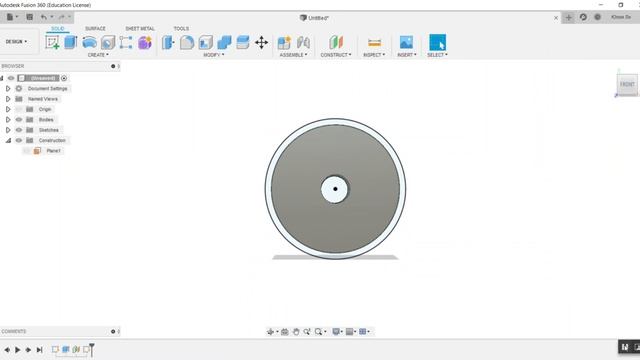Open Display Settings dropdown in navigation bar
The width and height of the screenshot is (640, 360).
pos(338,332)
